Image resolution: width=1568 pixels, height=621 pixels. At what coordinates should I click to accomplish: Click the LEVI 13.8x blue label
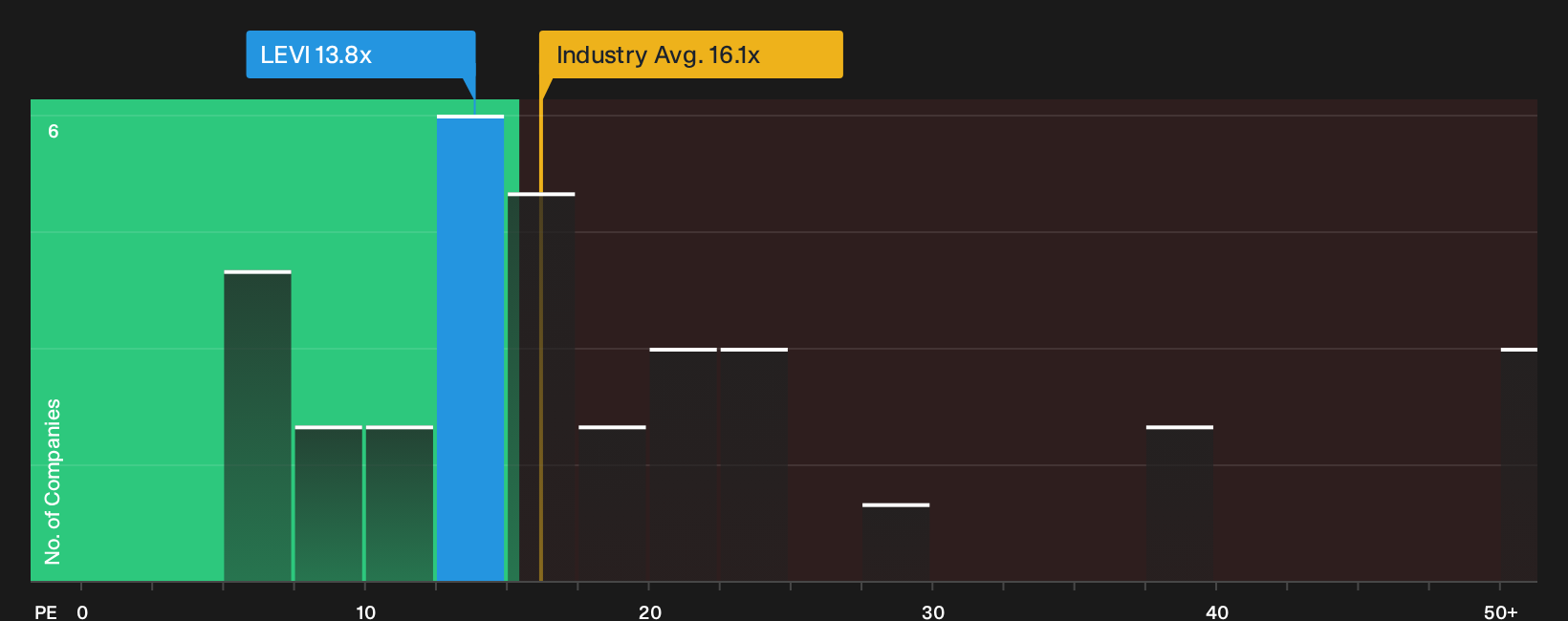(360, 54)
